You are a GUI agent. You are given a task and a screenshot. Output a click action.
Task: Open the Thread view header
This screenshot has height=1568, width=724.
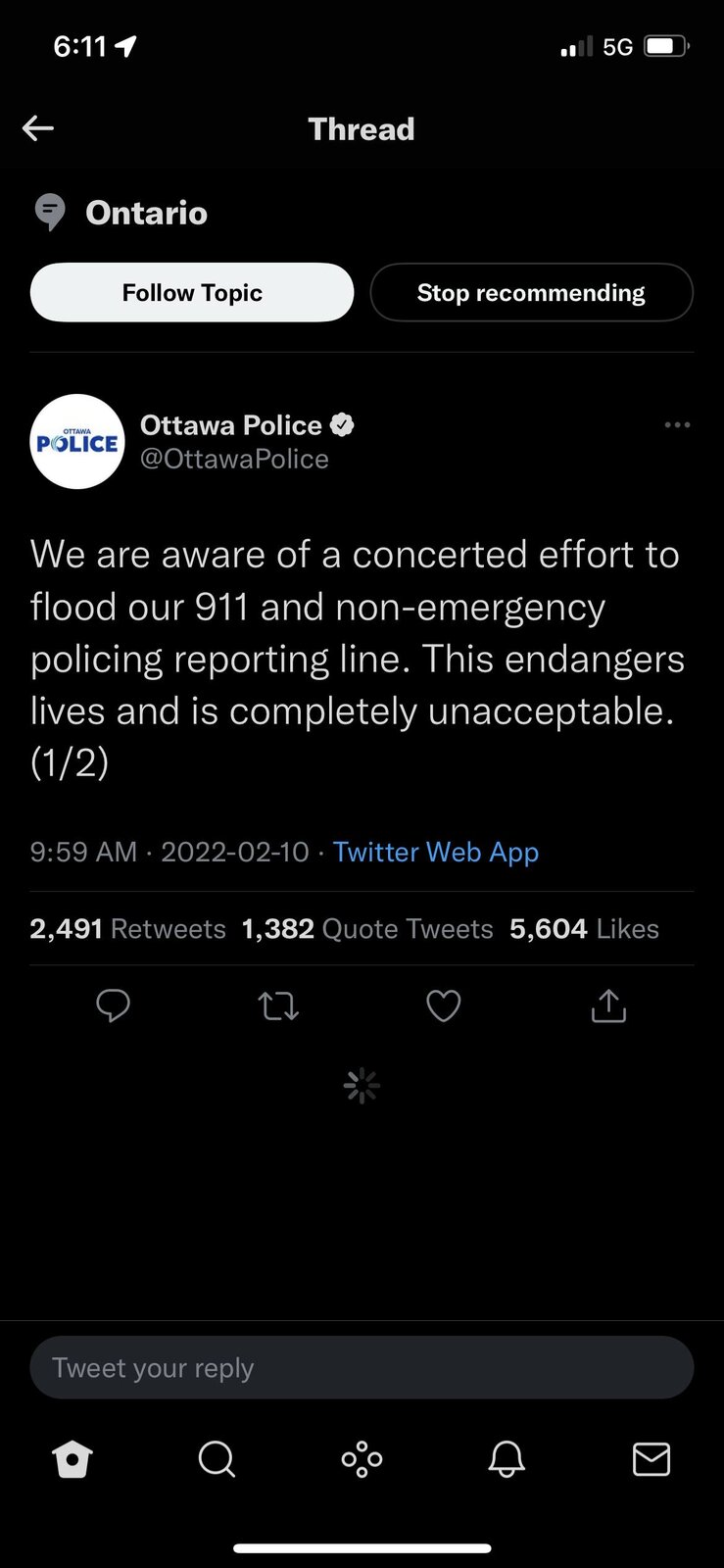point(362,128)
